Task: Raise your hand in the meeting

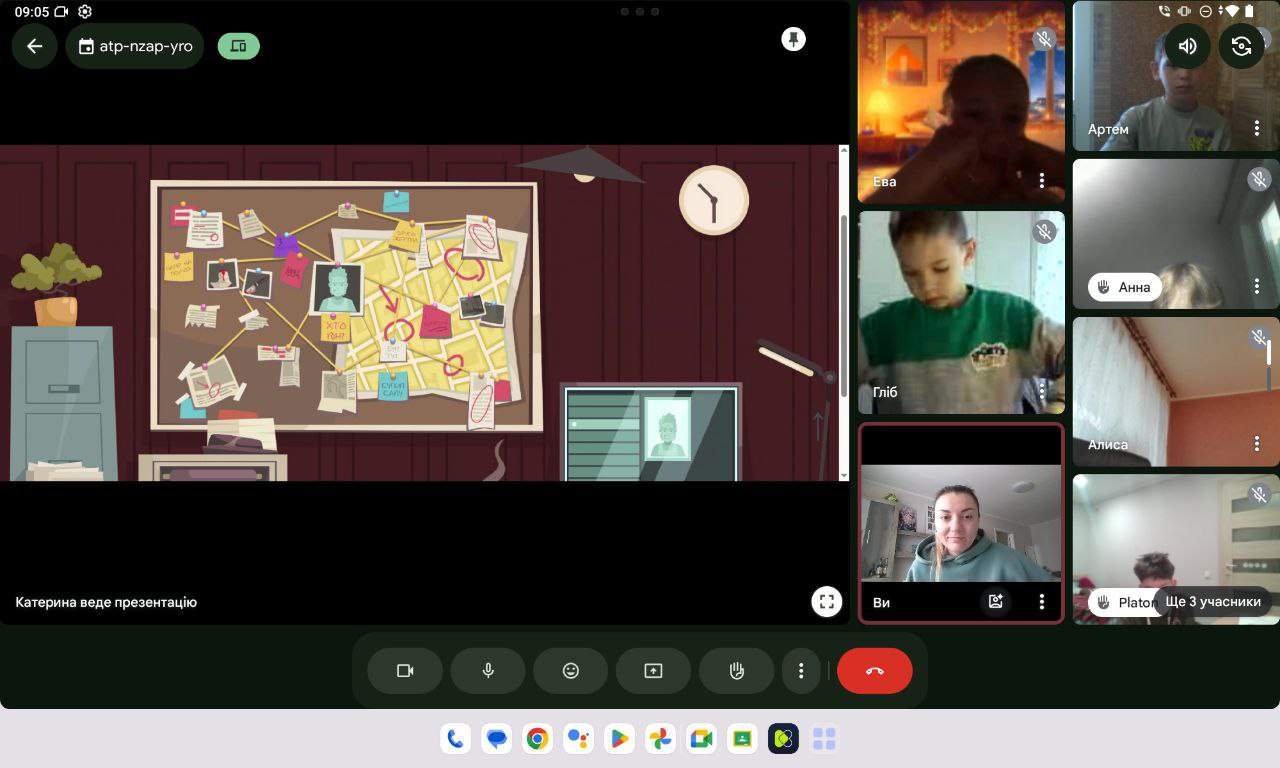Action: pos(736,671)
